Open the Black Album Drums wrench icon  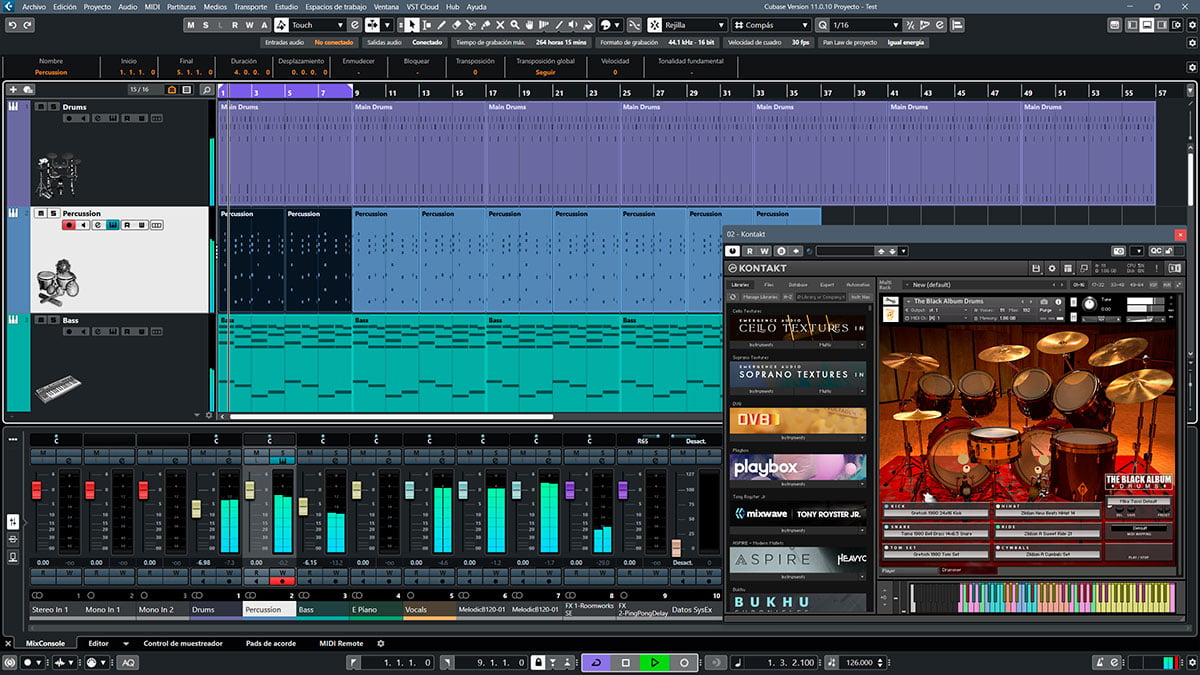tap(892, 301)
